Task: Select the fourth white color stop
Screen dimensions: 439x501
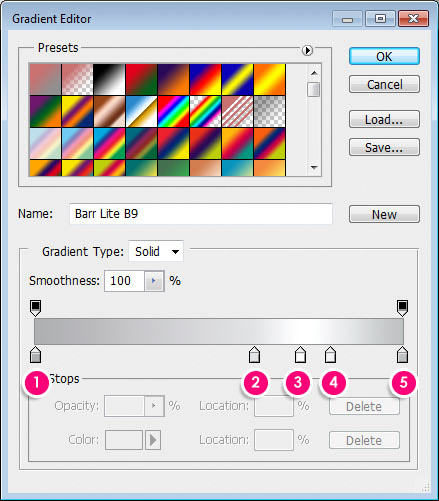Action: coord(330,354)
